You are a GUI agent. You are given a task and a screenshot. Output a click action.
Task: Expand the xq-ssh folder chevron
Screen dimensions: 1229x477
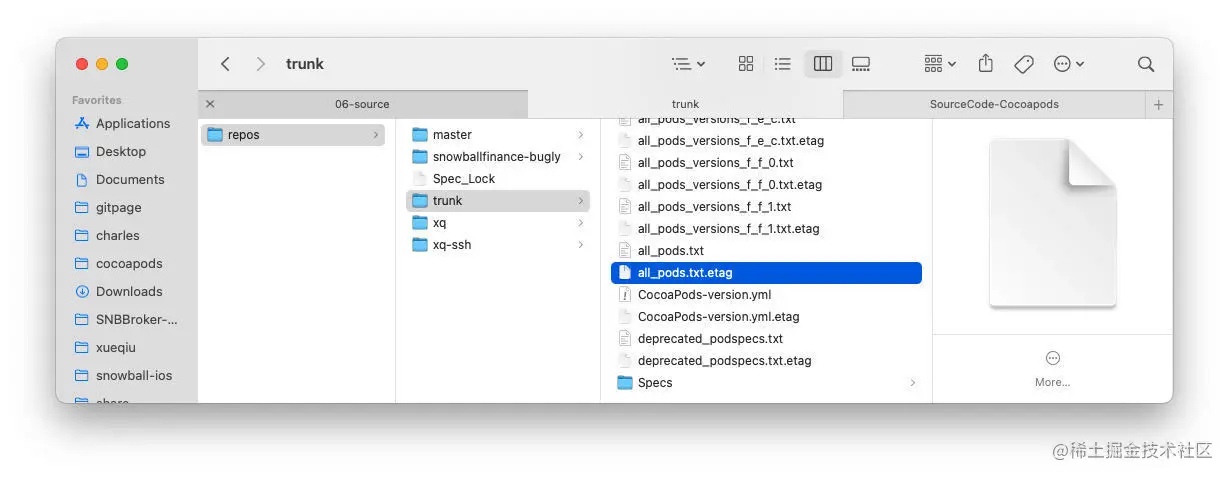point(581,245)
